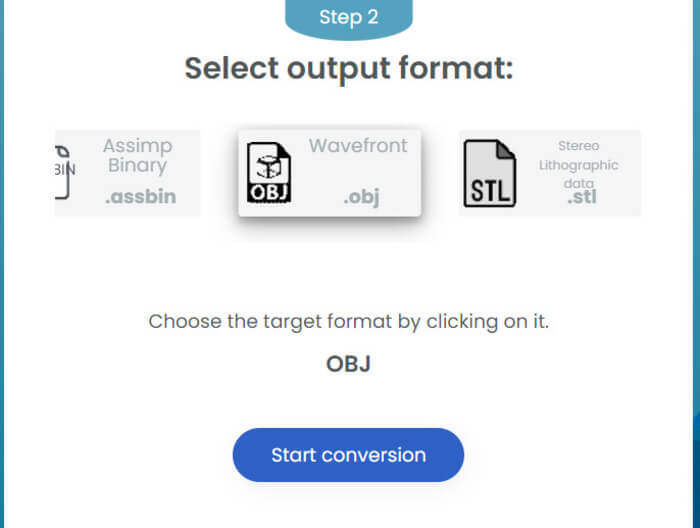
Task: Click the STL file icon
Action: [x=490, y=173]
